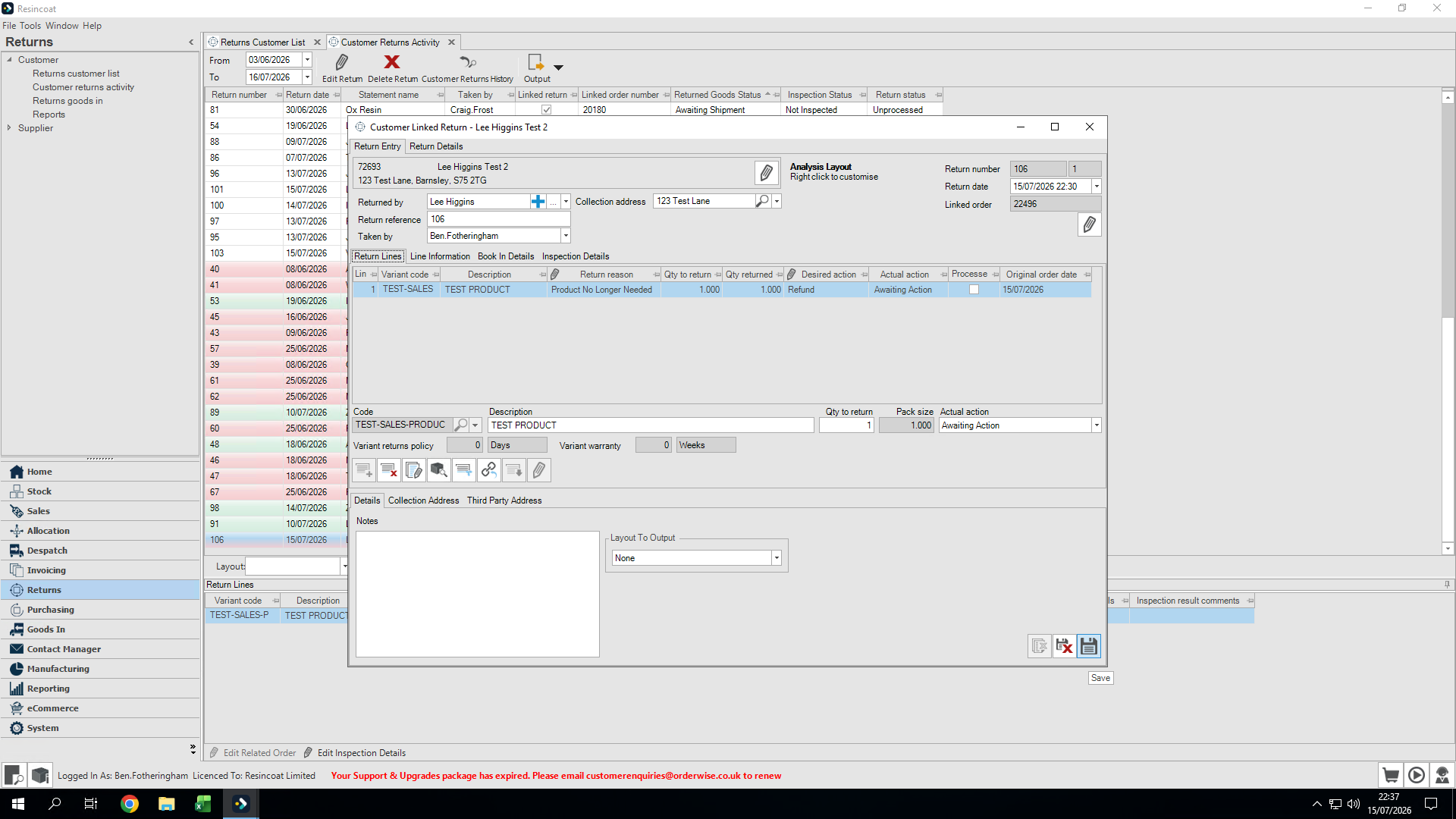The width and height of the screenshot is (1456, 819).
Task: Click the stock search box-magnifier icon
Action: (x=439, y=471)
